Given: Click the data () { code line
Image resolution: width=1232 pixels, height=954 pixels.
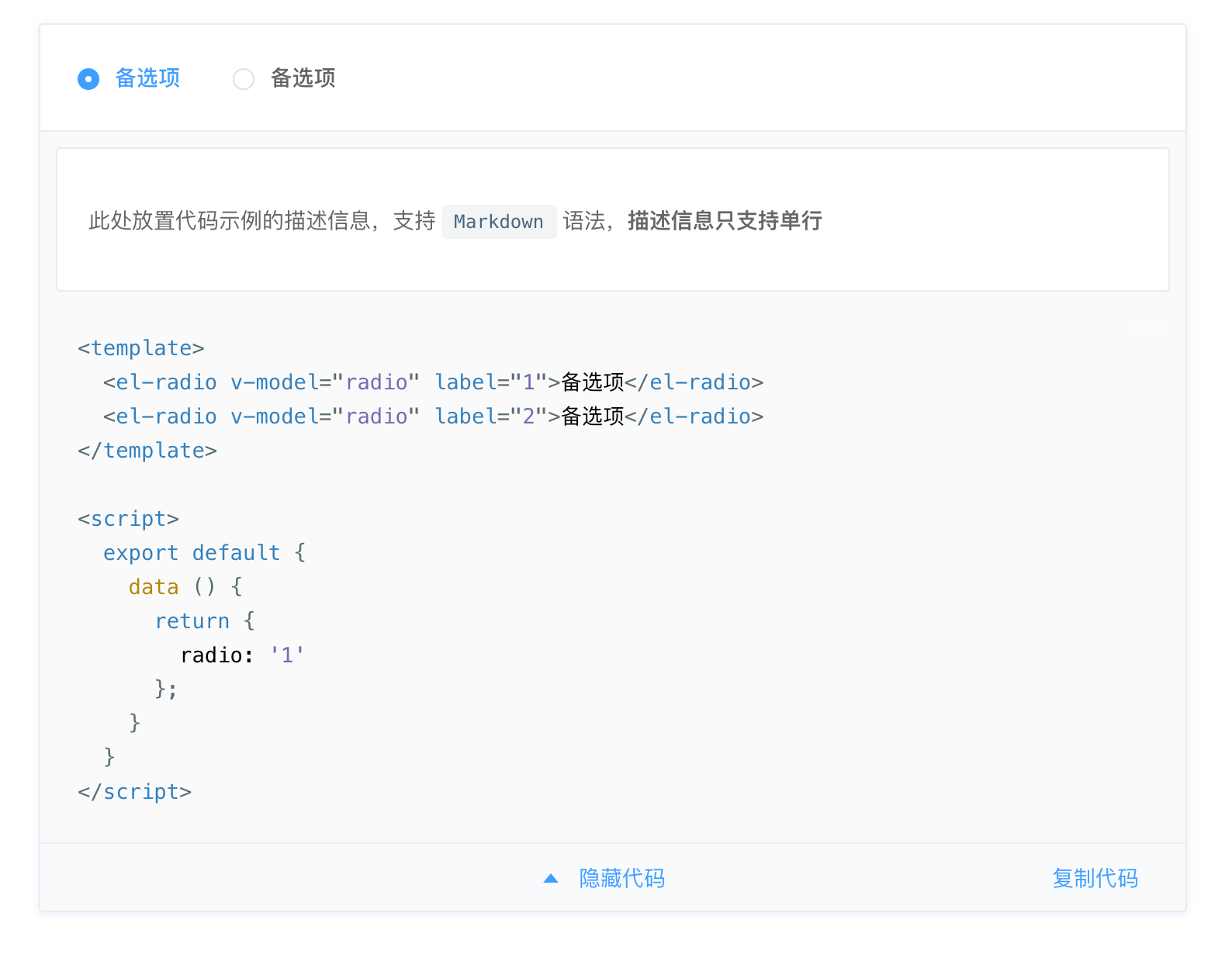Looking at the screenshot, I should (186, 587).
